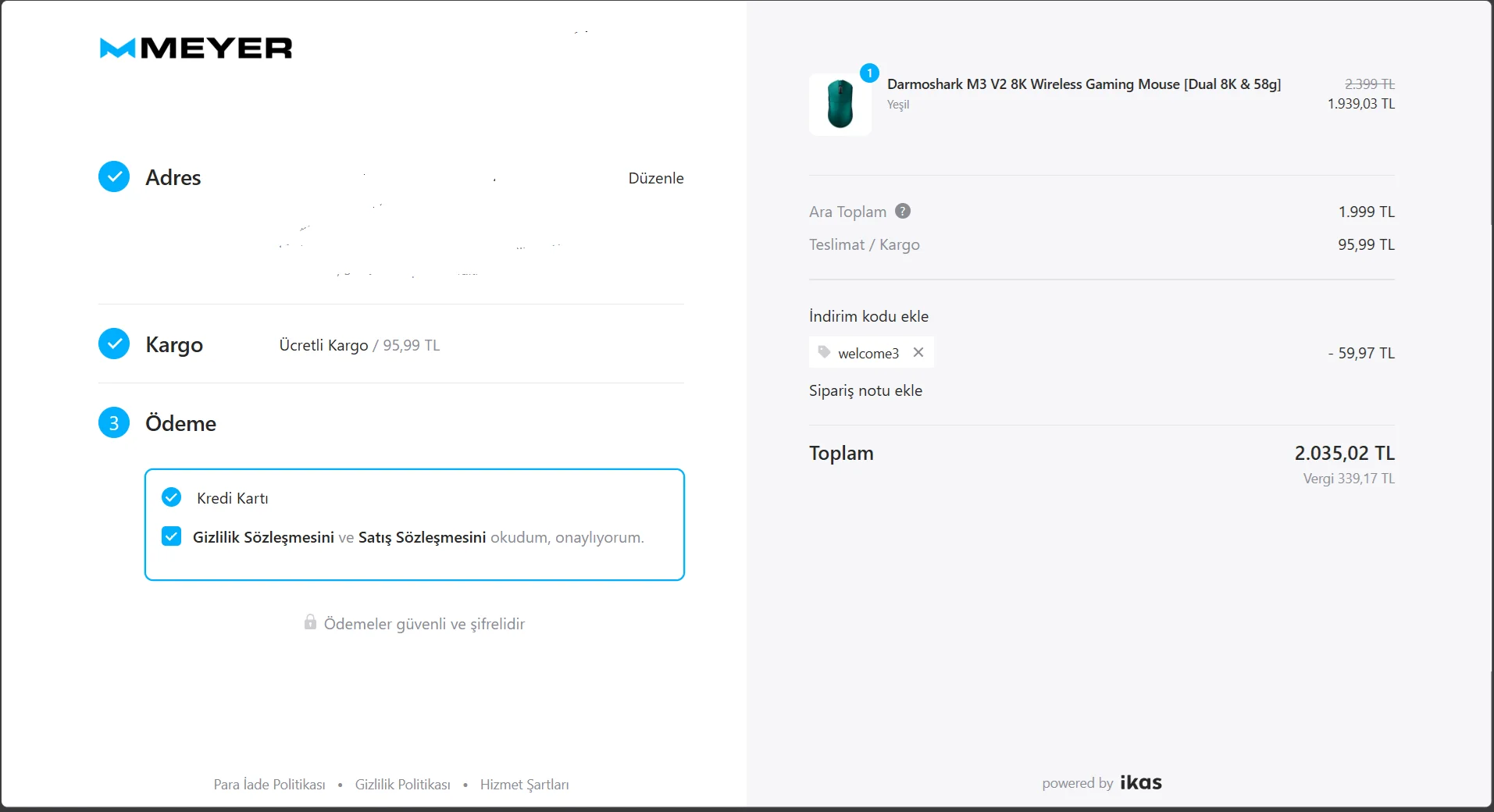Image resolution: width=1494 pixels, height=812 pixels.
Task: Click the Ödeme step number 3 icon
Action: (x=114, y=422)
